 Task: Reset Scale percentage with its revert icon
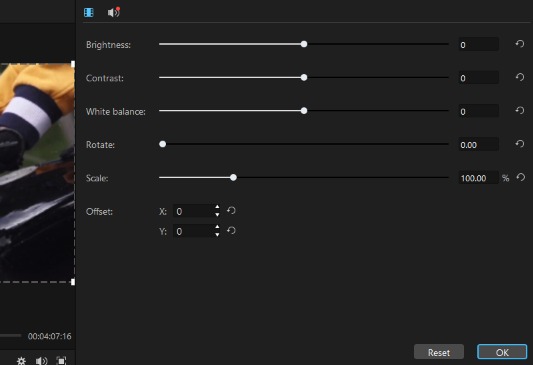(x=521, y=177)
